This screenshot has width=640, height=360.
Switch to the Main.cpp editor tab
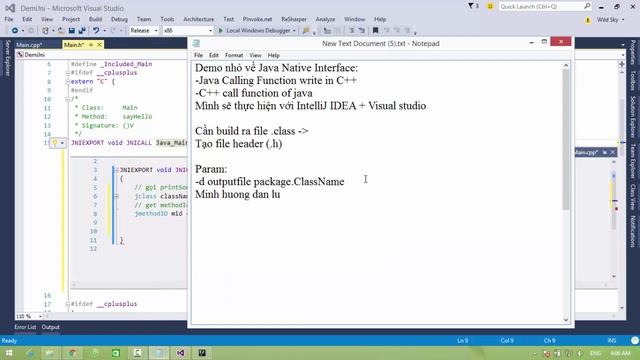tap(29, 45)
